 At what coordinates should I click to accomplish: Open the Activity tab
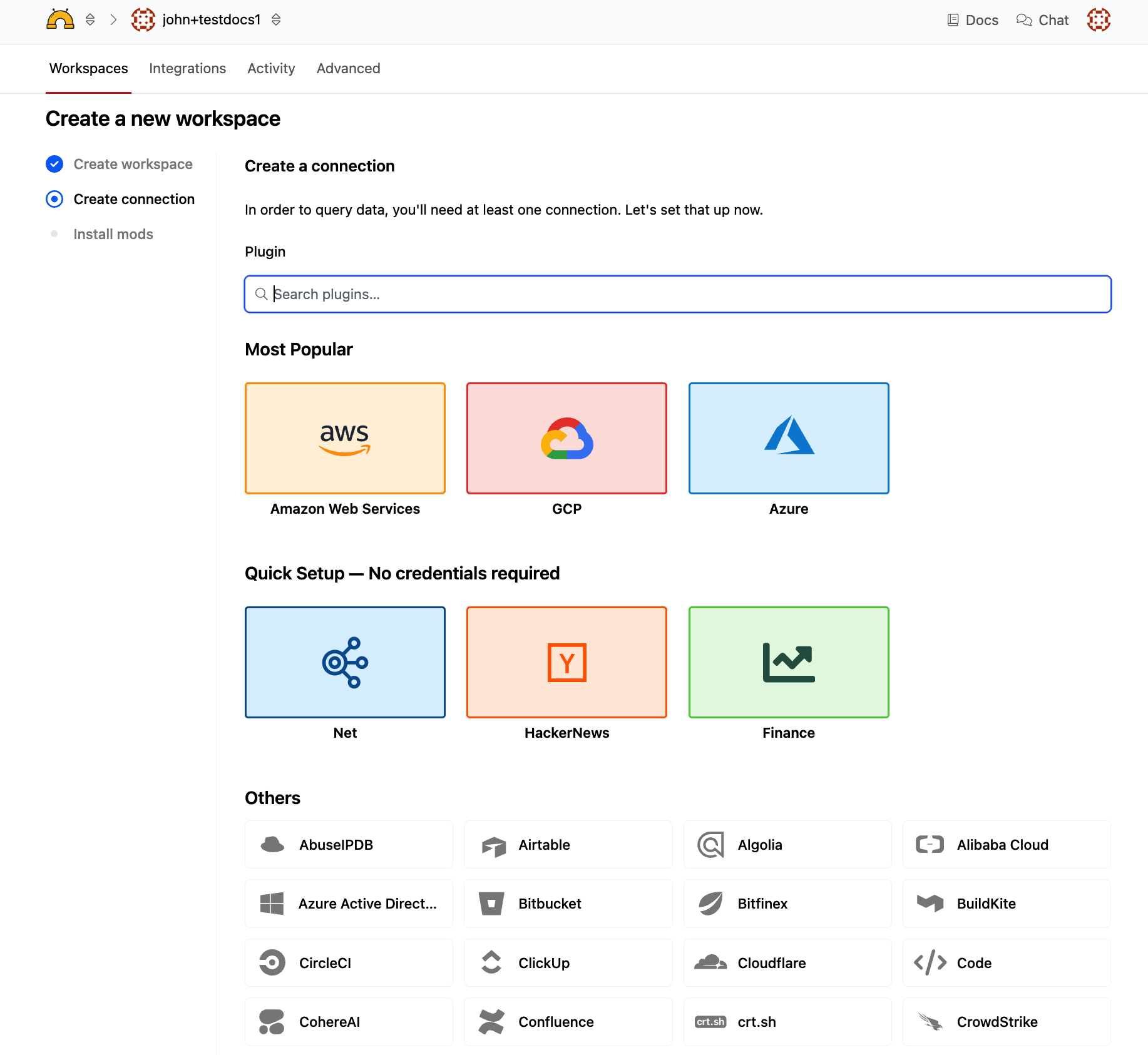(271, 68)
